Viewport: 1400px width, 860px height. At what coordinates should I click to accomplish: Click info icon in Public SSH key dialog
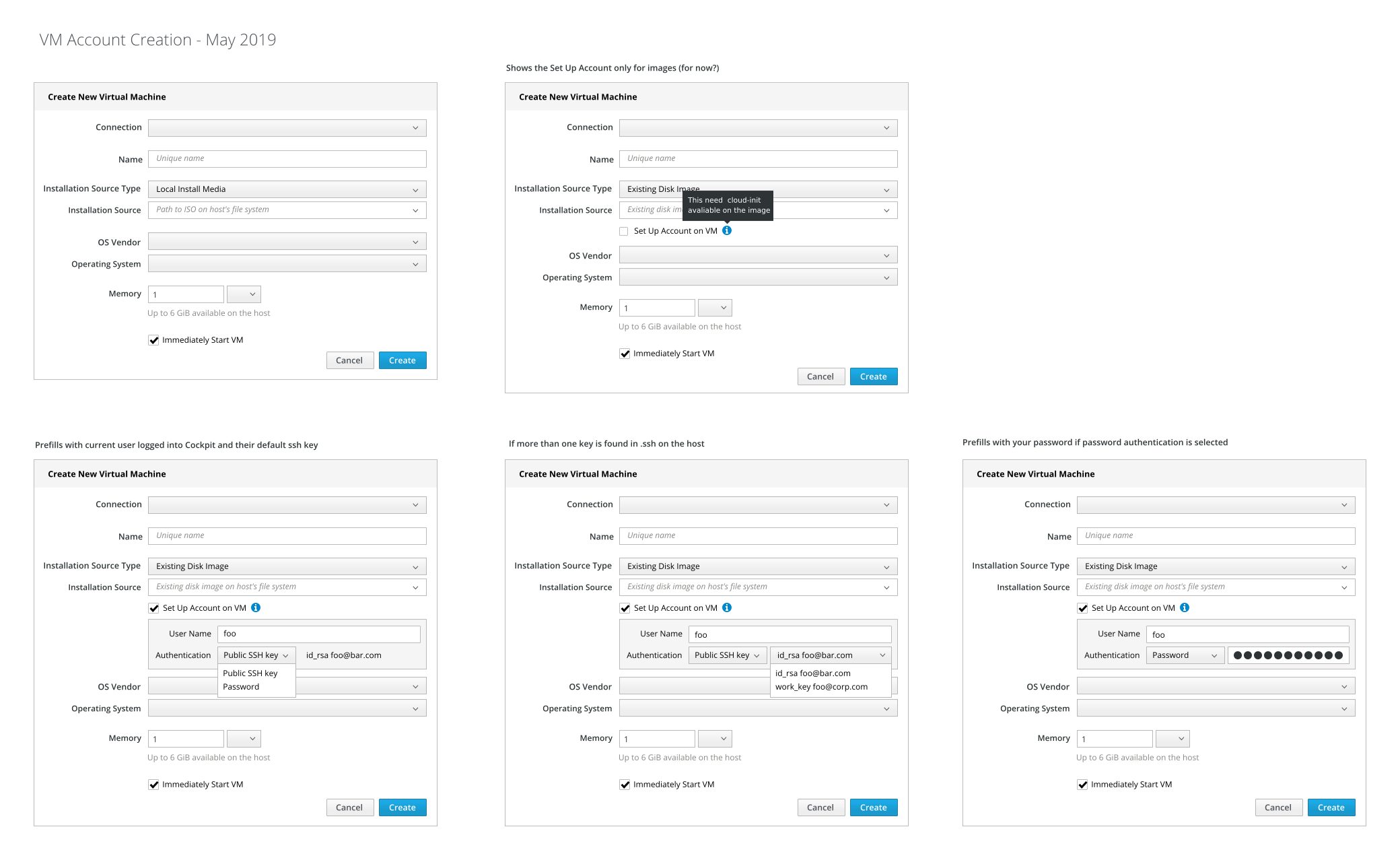pos(256,607)
